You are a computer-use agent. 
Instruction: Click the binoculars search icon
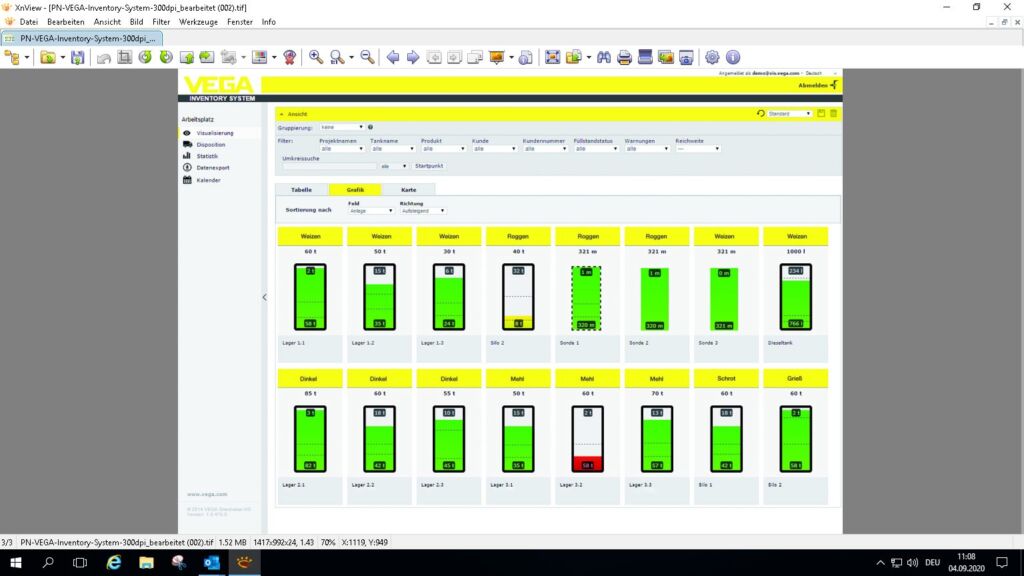[604, 58]
